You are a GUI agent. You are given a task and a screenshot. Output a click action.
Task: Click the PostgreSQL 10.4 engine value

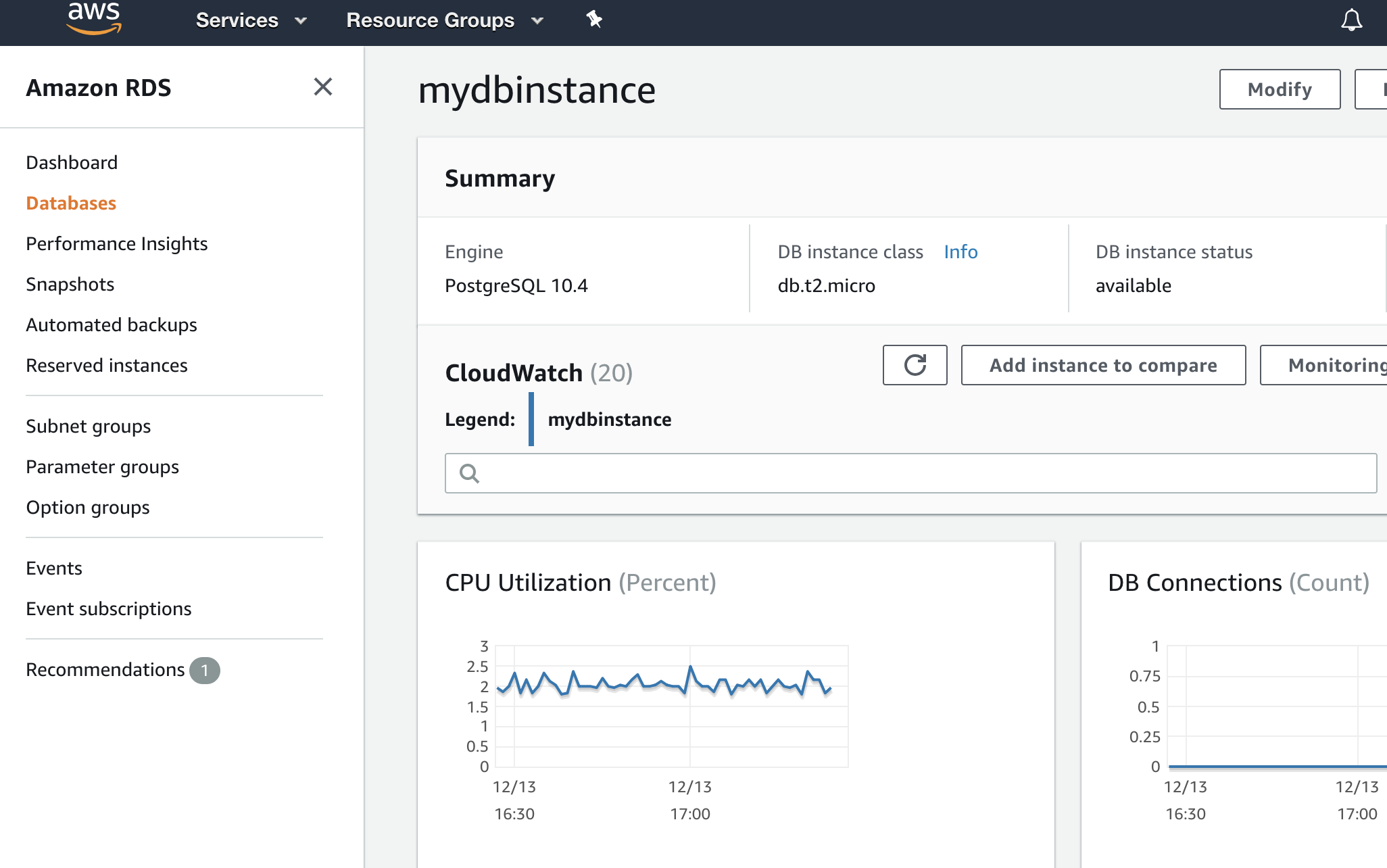516,286
